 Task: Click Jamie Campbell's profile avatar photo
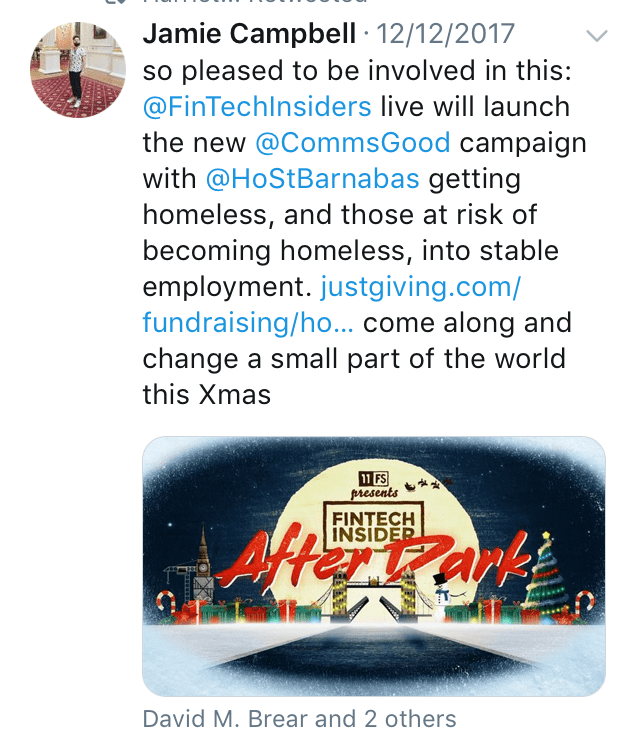point(78,70)
